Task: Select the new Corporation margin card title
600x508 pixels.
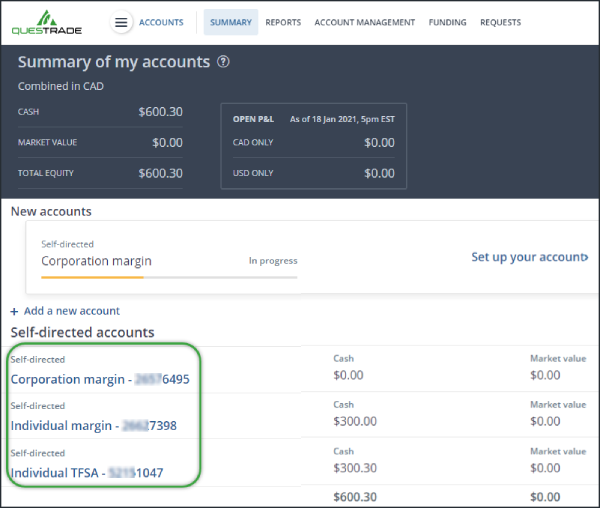Action: 96,261
